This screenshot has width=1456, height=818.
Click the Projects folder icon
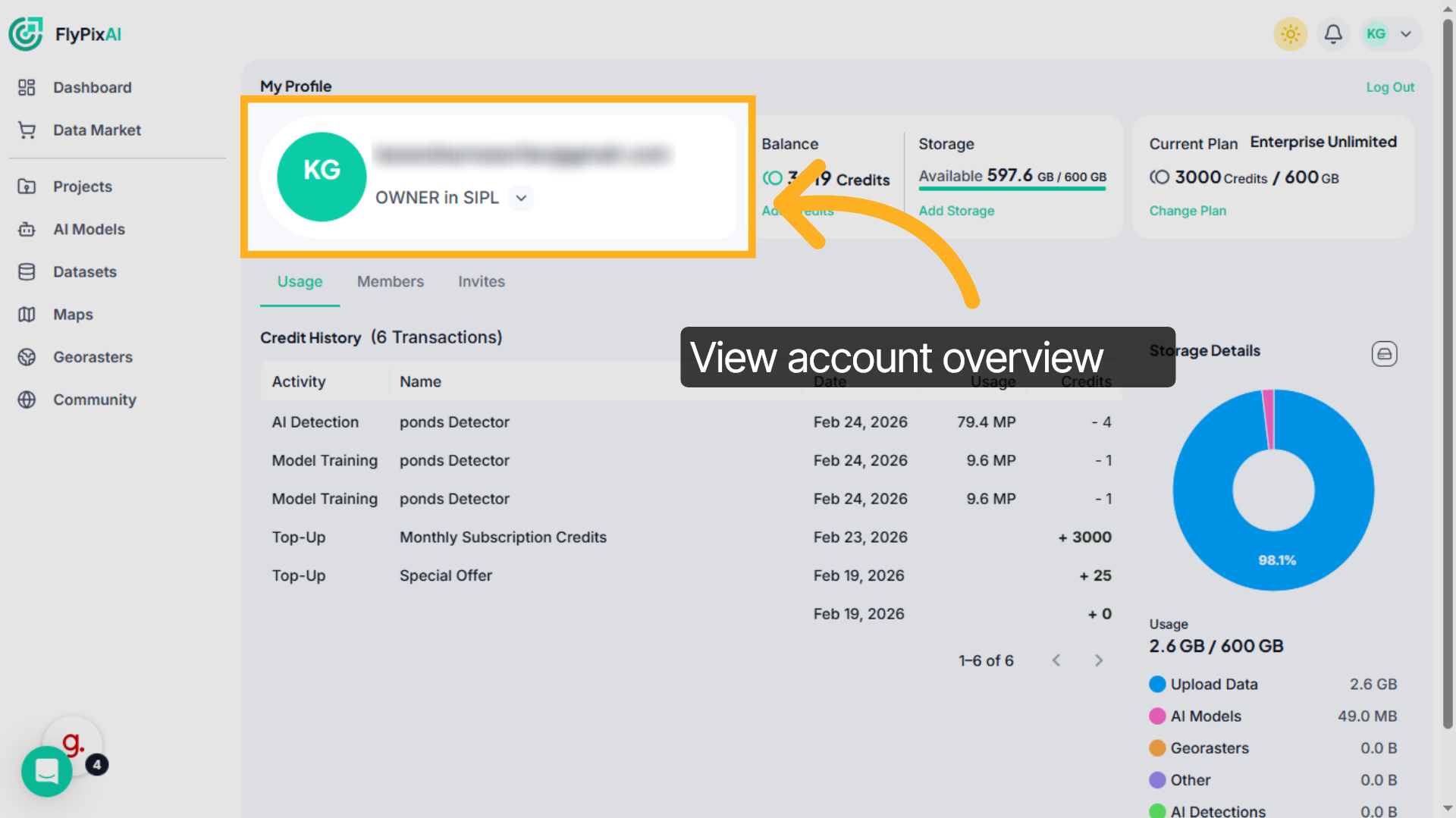point(27,186)
